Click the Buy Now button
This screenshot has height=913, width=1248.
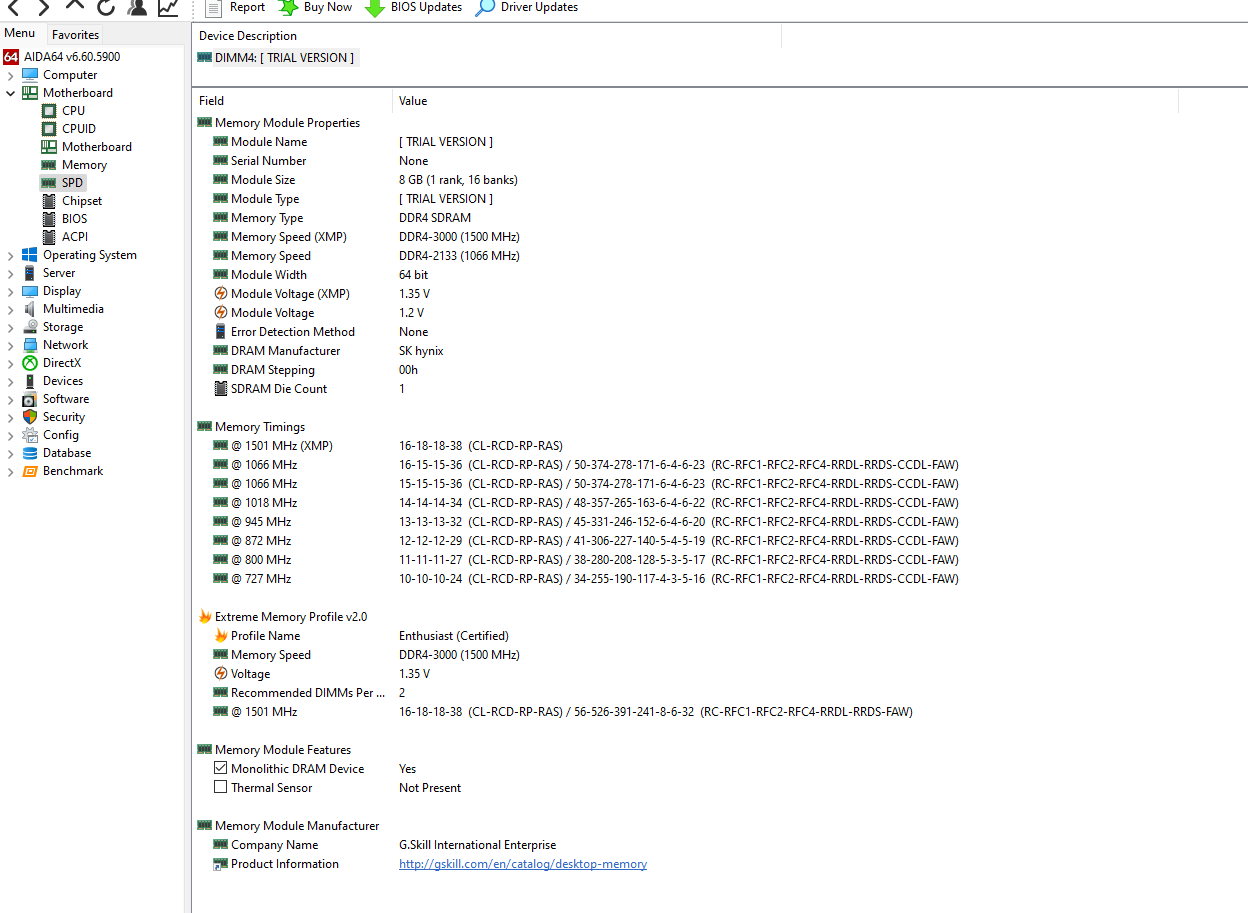coord(315,7)
